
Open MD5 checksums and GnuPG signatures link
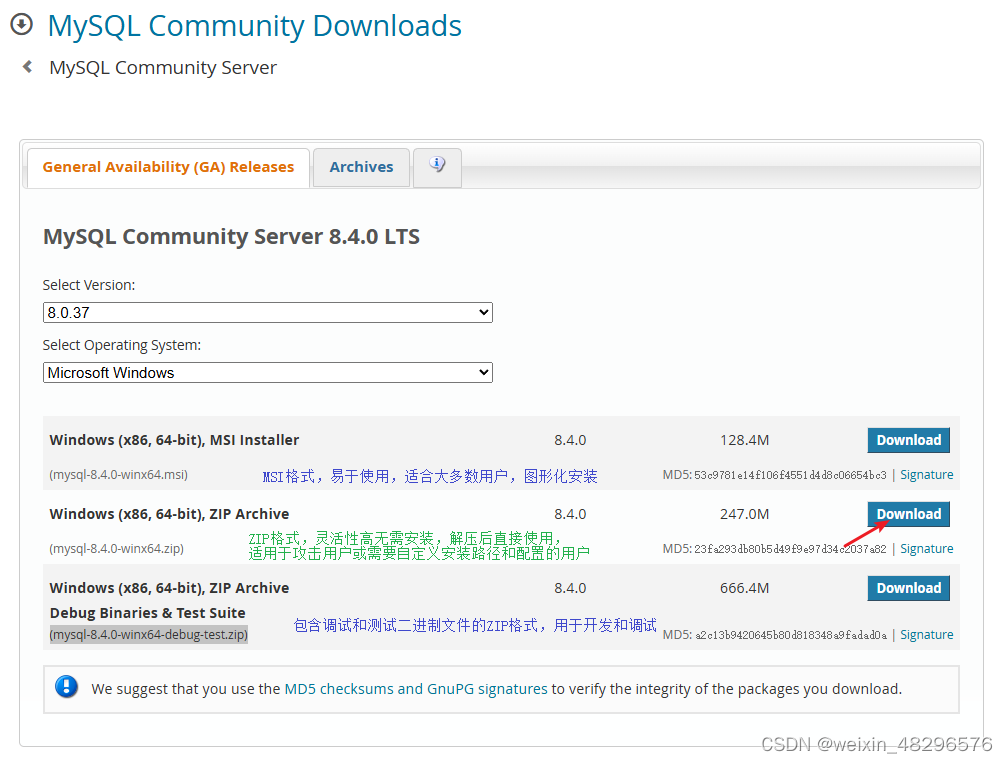pos(416,689)
